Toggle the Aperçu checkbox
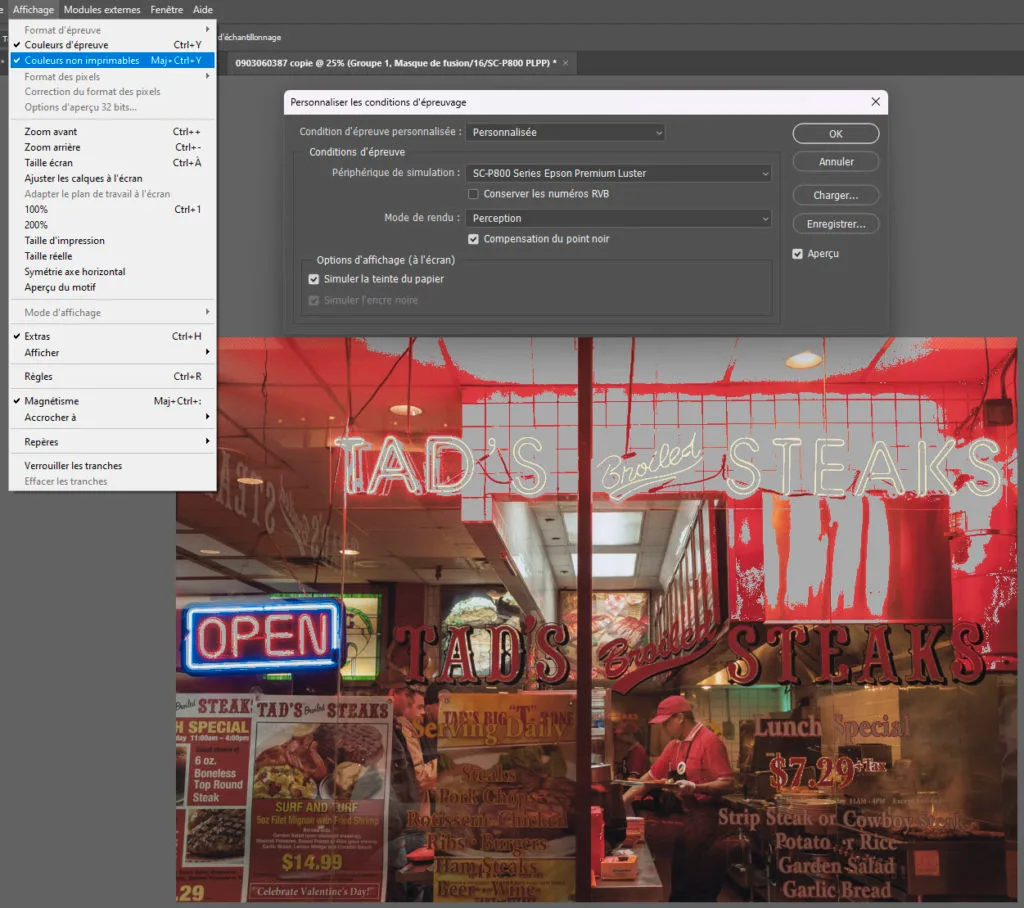 coord(798,254)
